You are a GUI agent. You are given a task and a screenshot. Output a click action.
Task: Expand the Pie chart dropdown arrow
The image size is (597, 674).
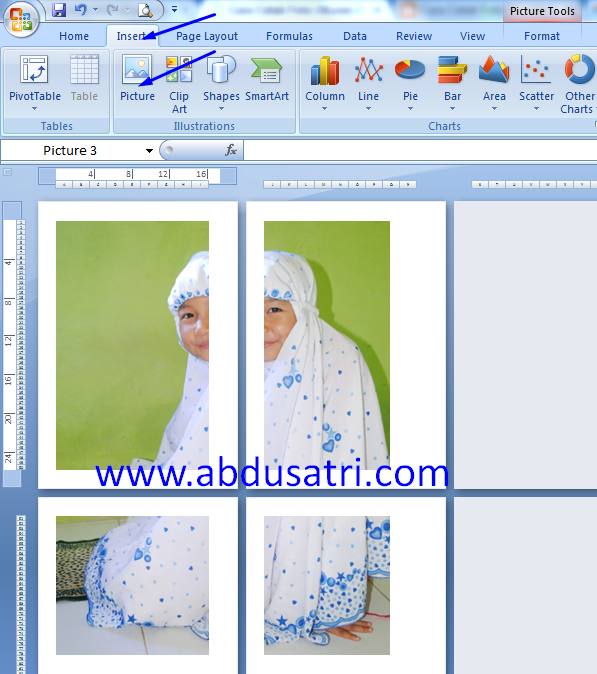(x=410, y=109)
